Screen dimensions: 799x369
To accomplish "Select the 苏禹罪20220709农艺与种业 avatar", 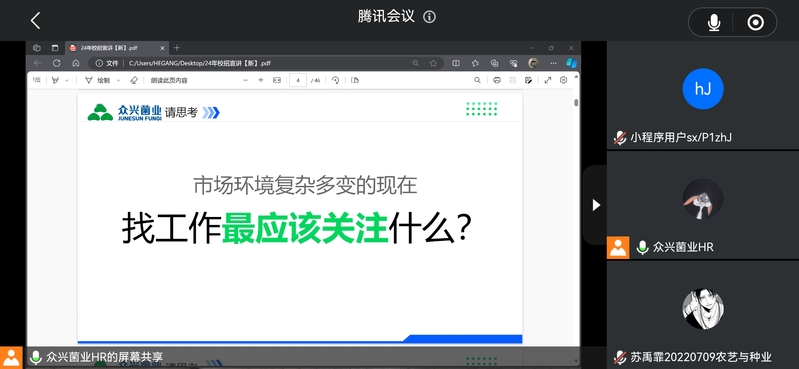I will click(703, 309).
